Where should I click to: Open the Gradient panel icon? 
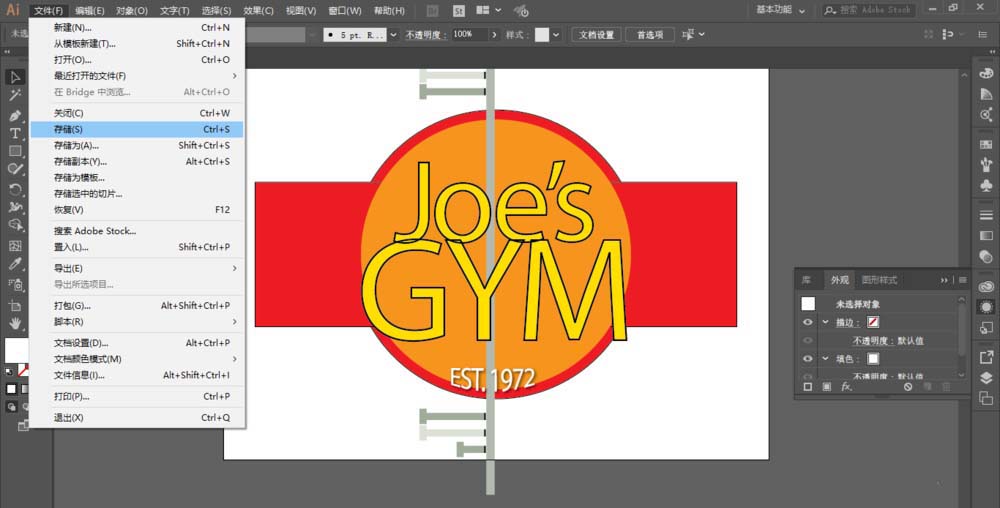(x=986, y=235)
